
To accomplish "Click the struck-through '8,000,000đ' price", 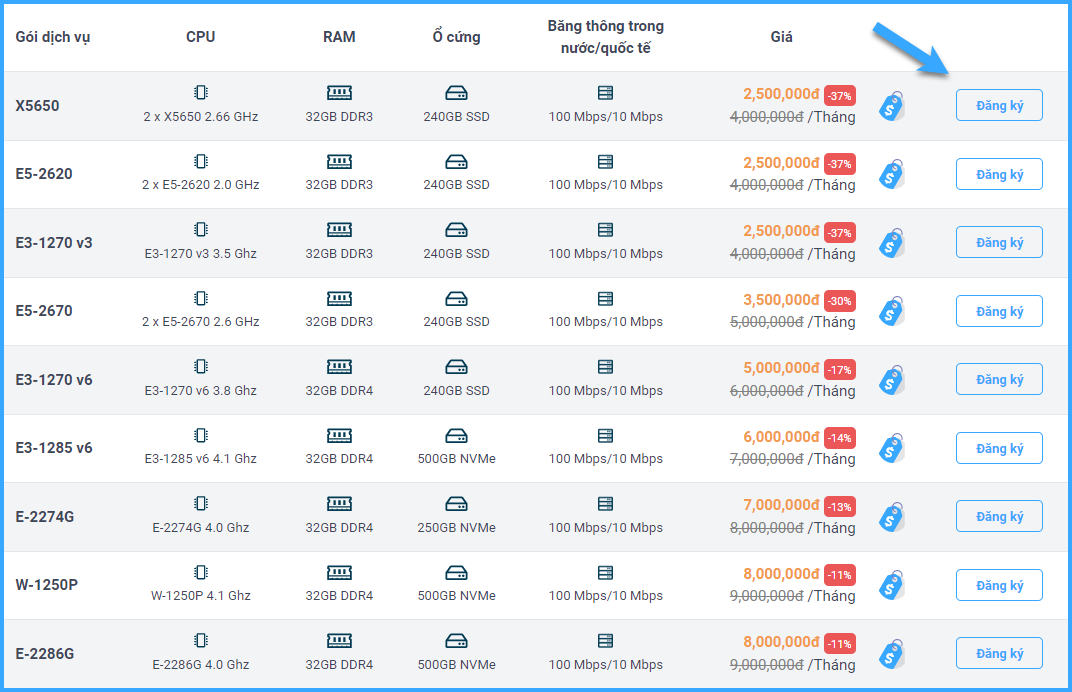I will tap(766, 528).
